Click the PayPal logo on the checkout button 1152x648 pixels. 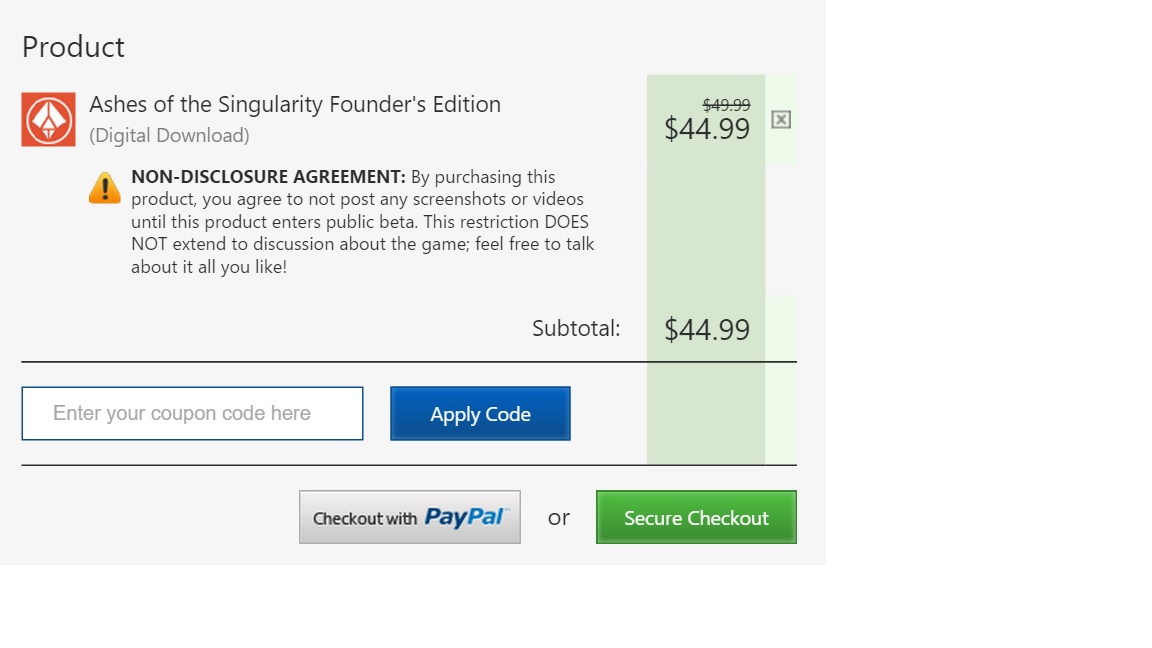click(466, 517)
